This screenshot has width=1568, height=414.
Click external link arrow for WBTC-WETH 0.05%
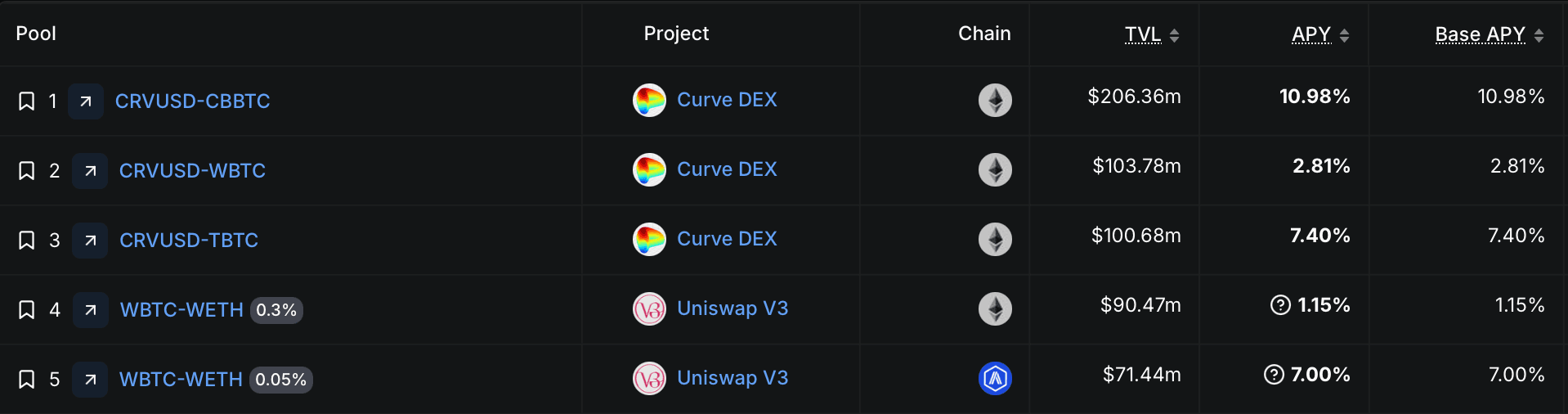90,380
